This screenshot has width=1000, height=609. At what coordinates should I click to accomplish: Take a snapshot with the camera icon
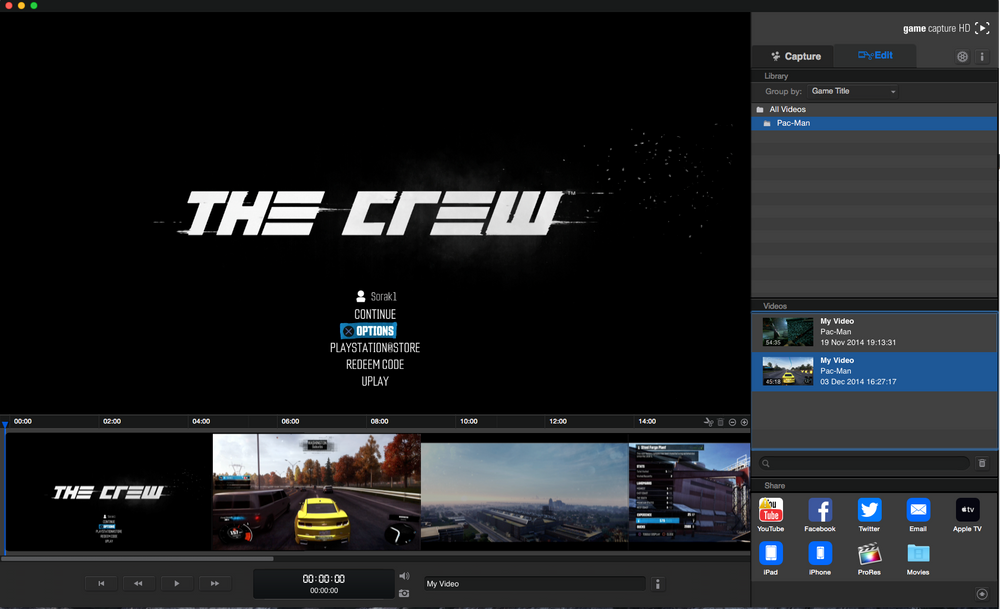[404, 593]
